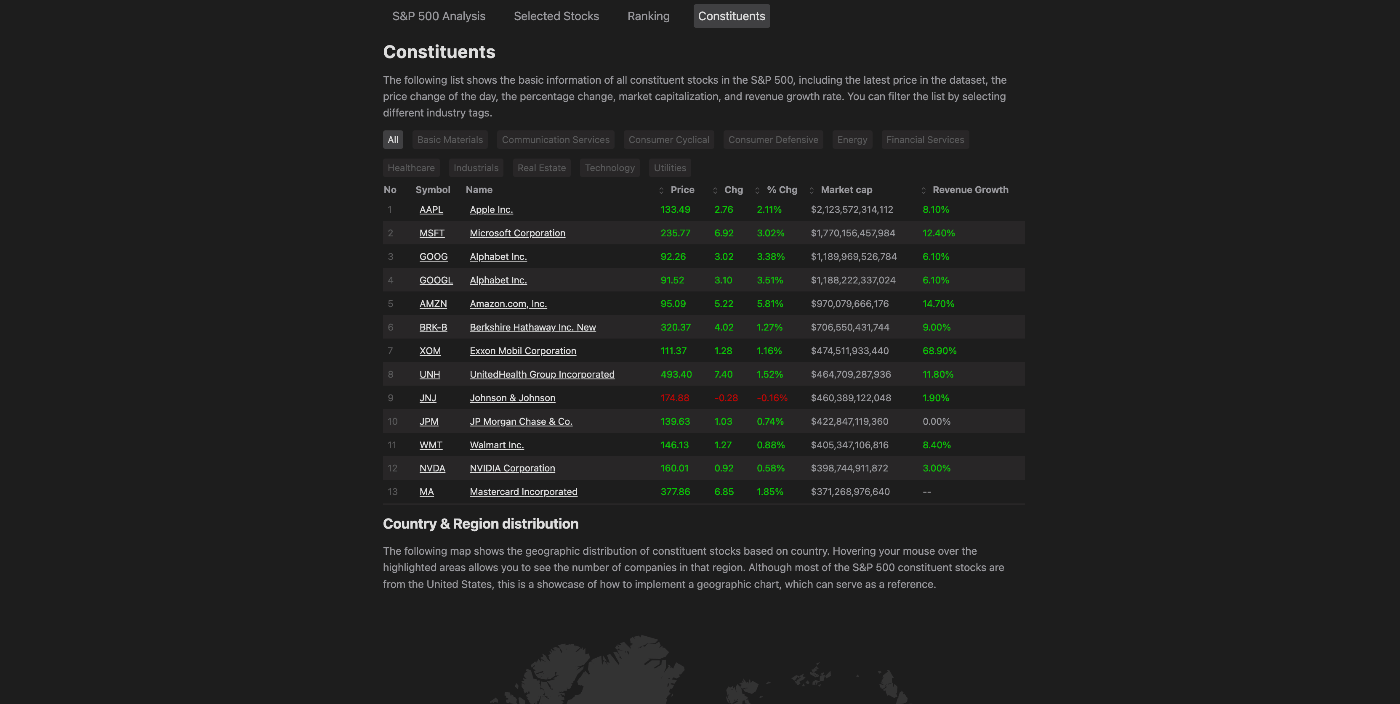This screenshot has height=704, width=1400.
Task: Filter list by Communication Services
Action: (x=556, y=140)
